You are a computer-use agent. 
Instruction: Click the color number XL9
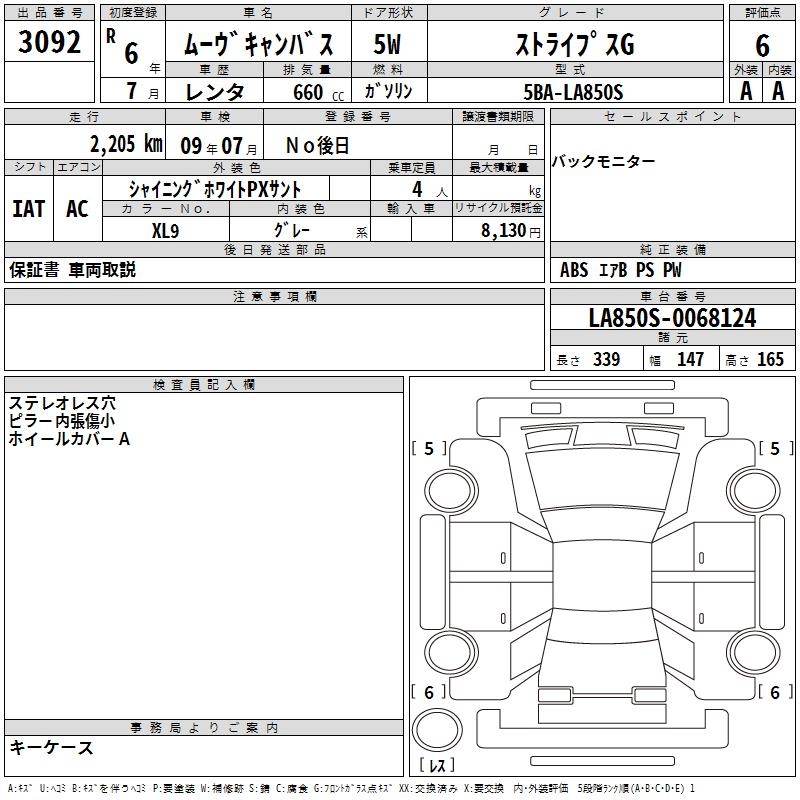click(166, 229)
